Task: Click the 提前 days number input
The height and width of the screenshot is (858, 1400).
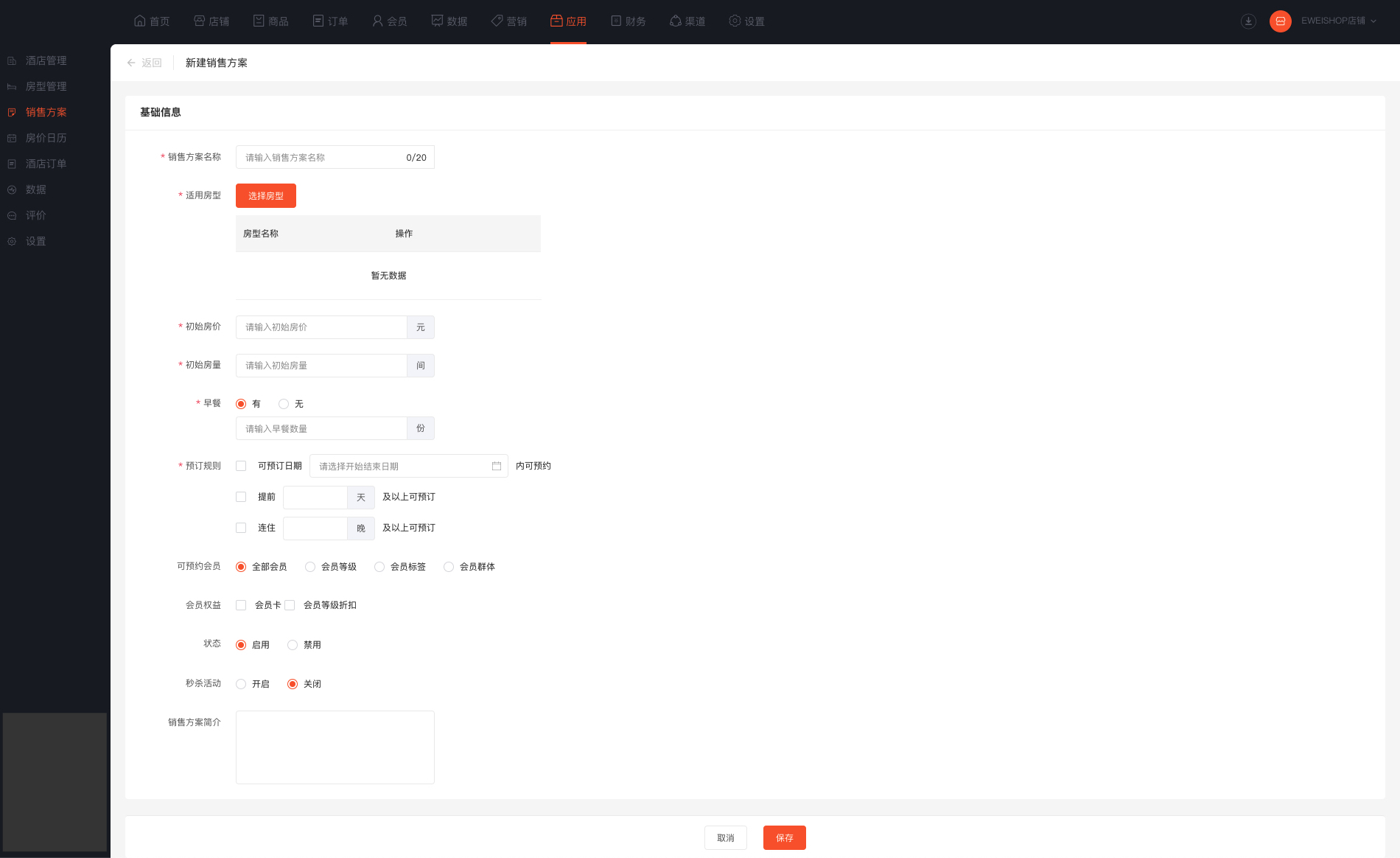Action: [315, 498]
